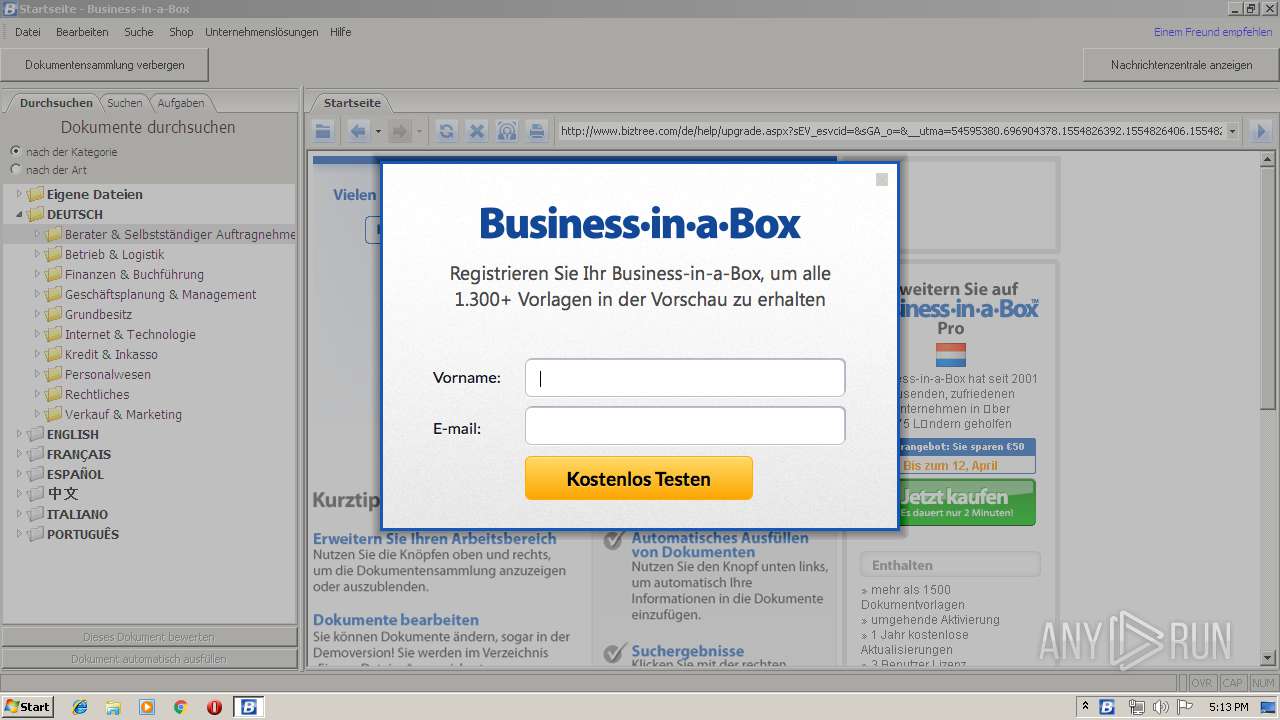Open Google Chrome from taskbar
The height and width of the screenshot is (720, 1280).
click(180, 707)
